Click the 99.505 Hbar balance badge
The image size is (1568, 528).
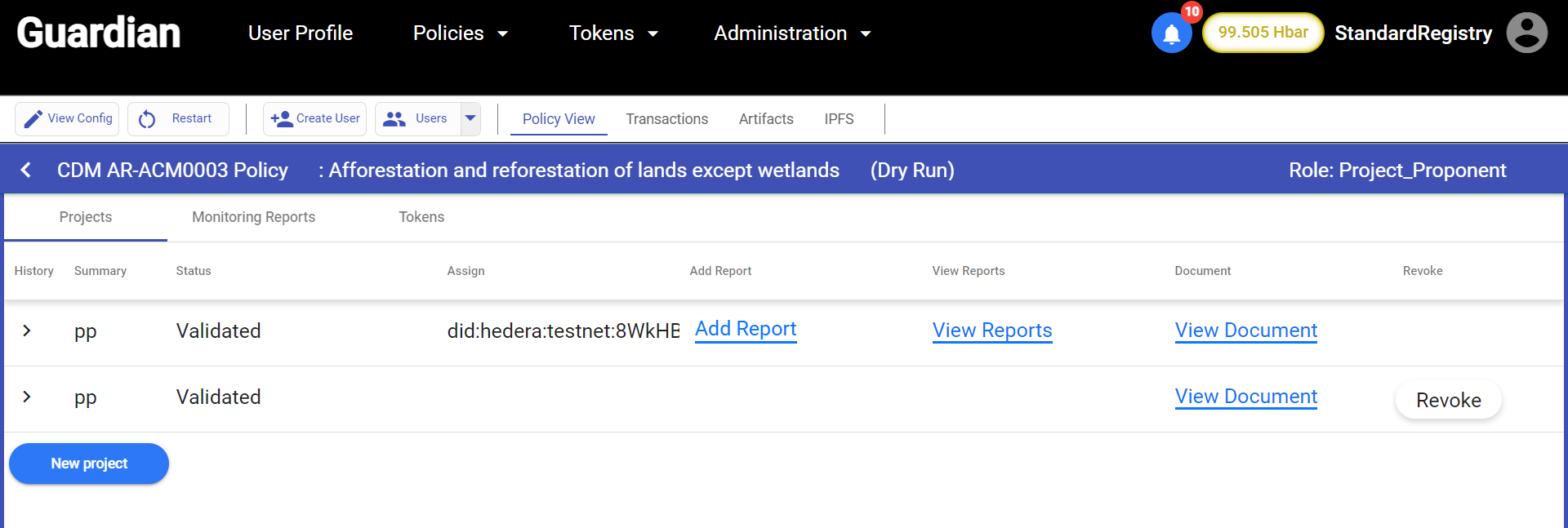tap(1263, 33)
